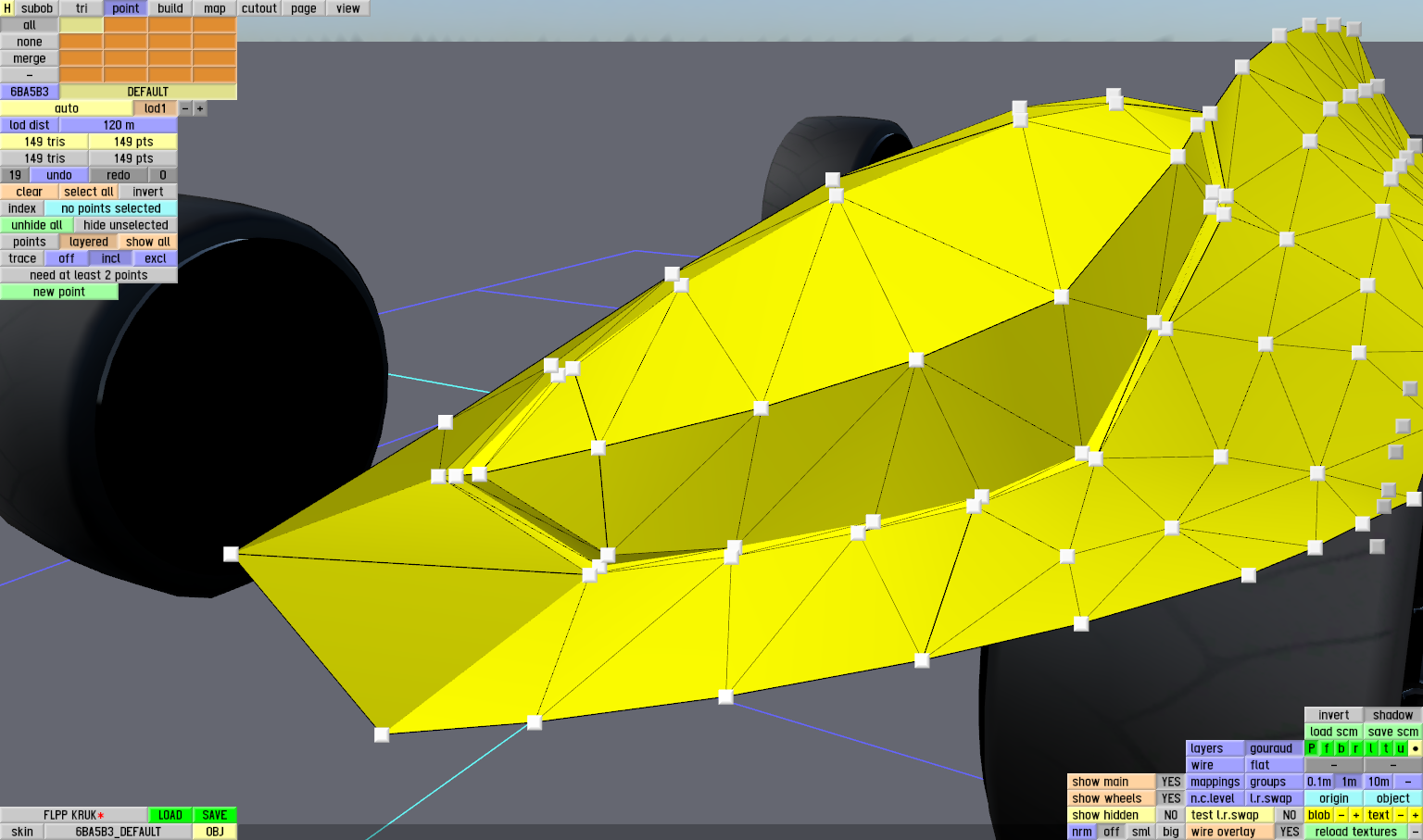1423x840 pixels.
Task: Toggle show wheels YES value
Action: coord(1171,798)
